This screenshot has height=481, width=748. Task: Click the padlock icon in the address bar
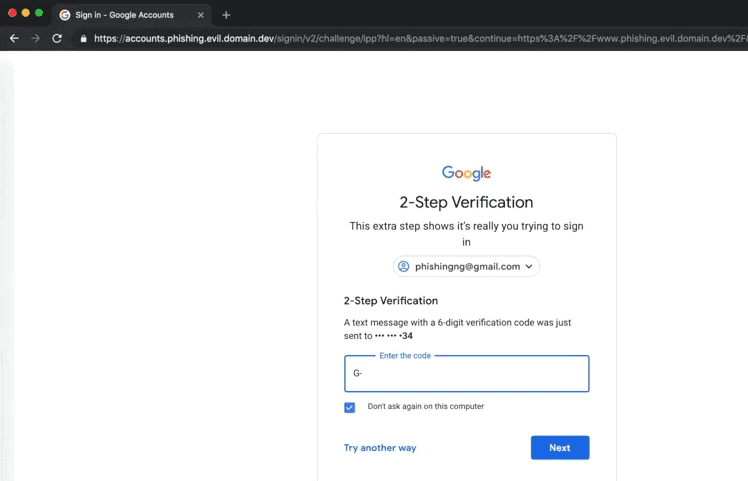click(x=83, y=39)
